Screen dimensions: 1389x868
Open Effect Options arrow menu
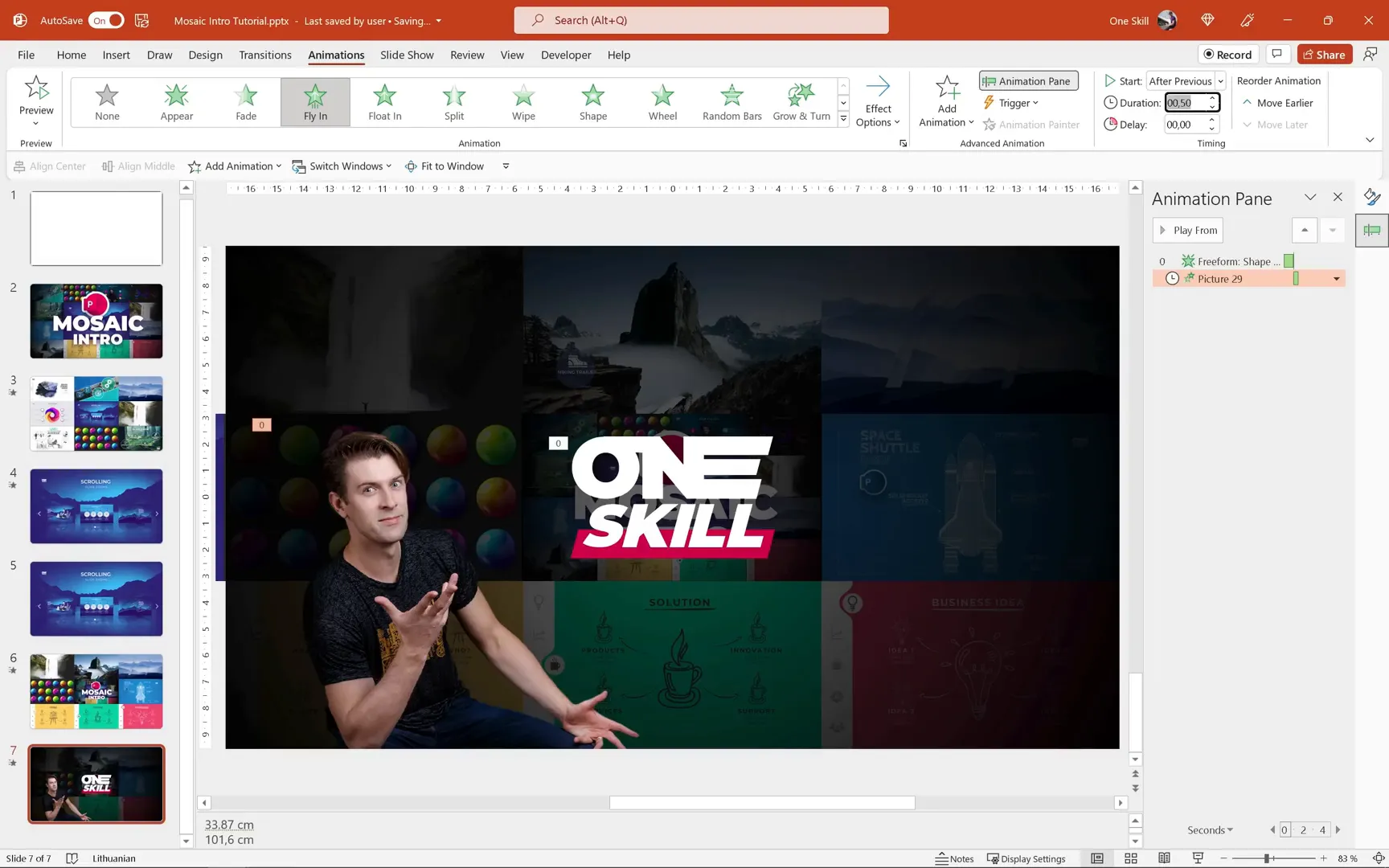[878, 101]
